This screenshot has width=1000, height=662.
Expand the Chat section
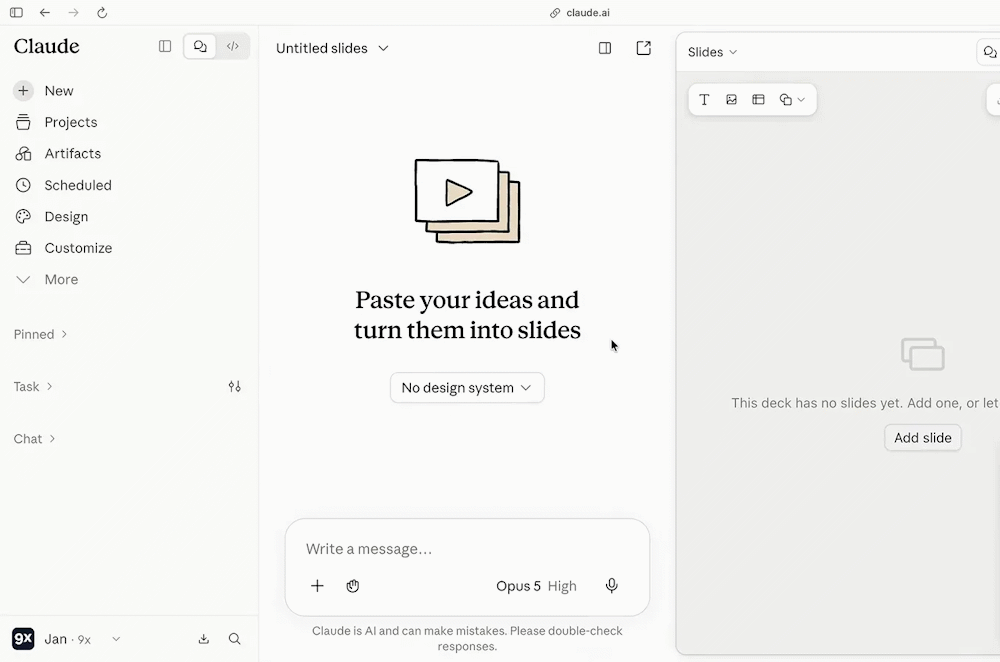coord(34,439)
